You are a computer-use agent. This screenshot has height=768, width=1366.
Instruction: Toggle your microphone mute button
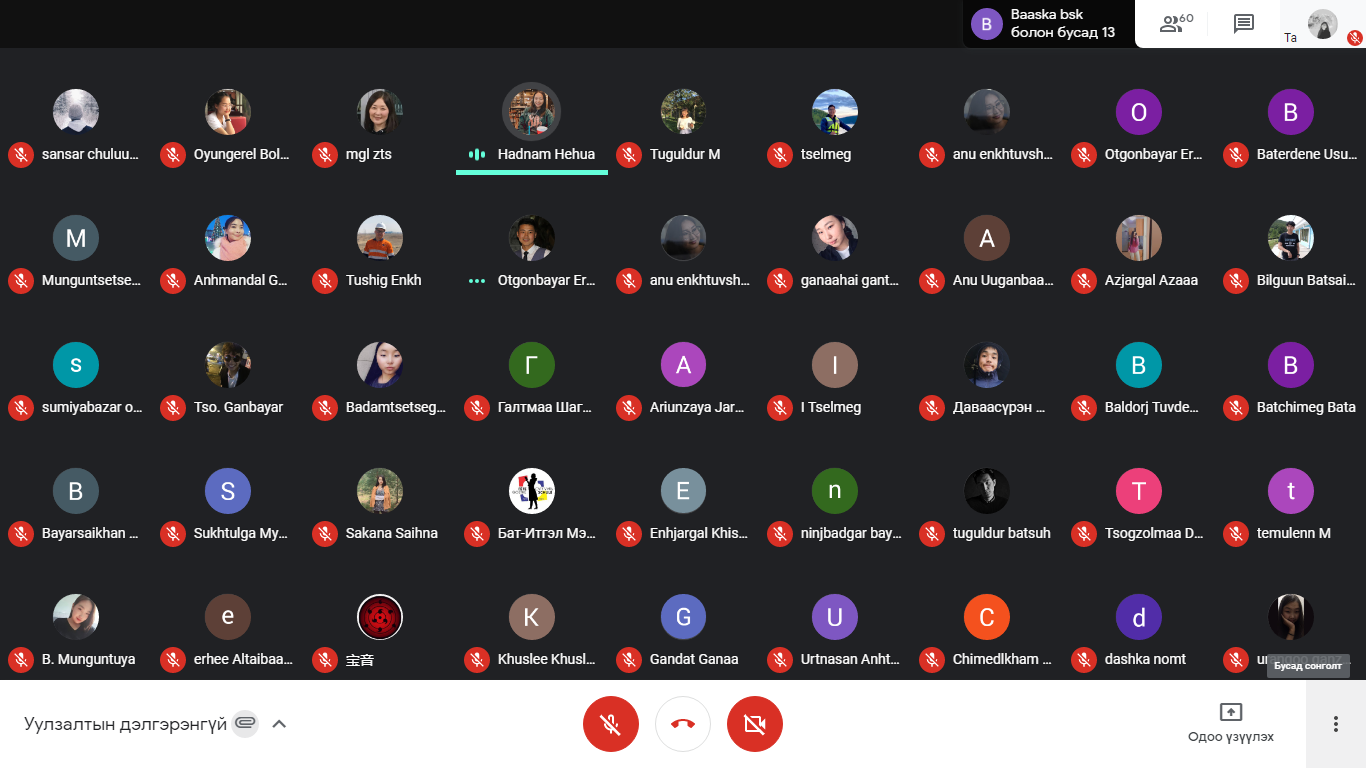point(611,724)
